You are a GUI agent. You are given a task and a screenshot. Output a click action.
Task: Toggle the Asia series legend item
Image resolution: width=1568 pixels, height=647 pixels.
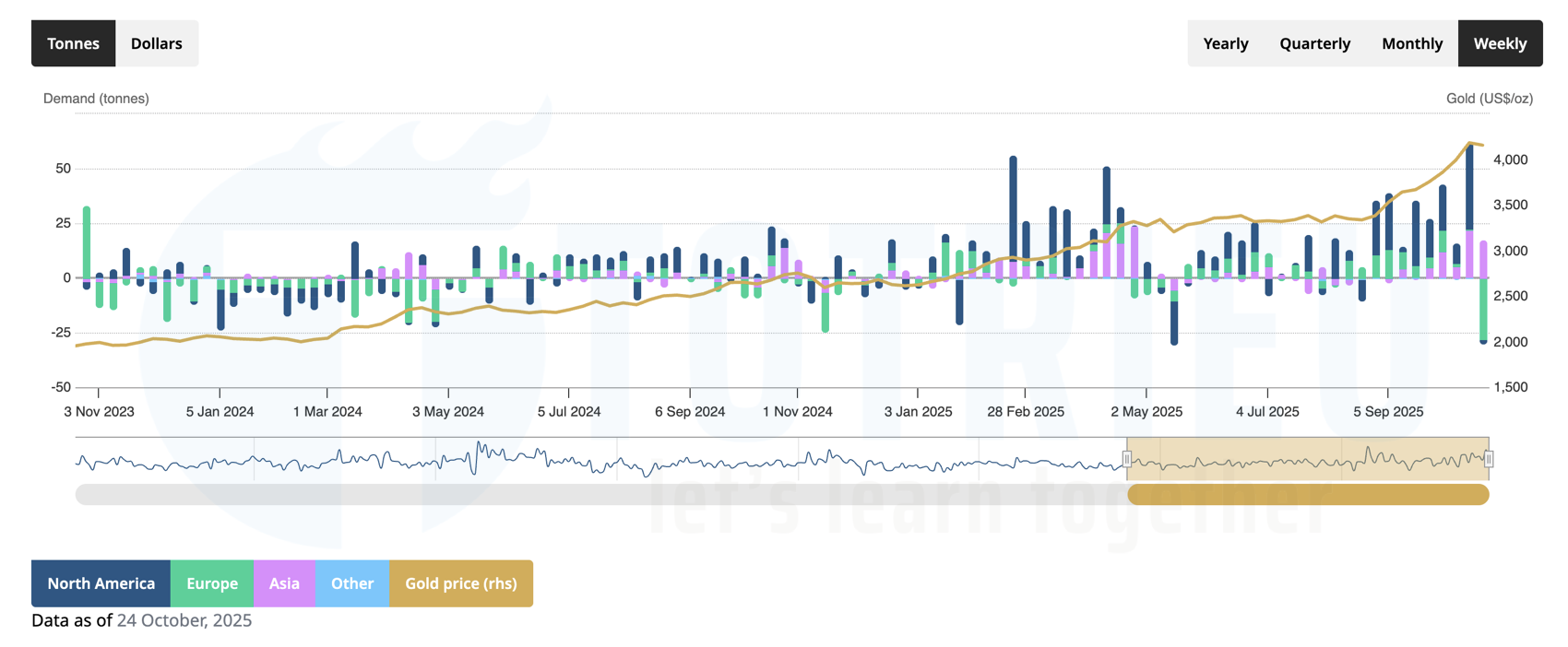click(284, 583)
